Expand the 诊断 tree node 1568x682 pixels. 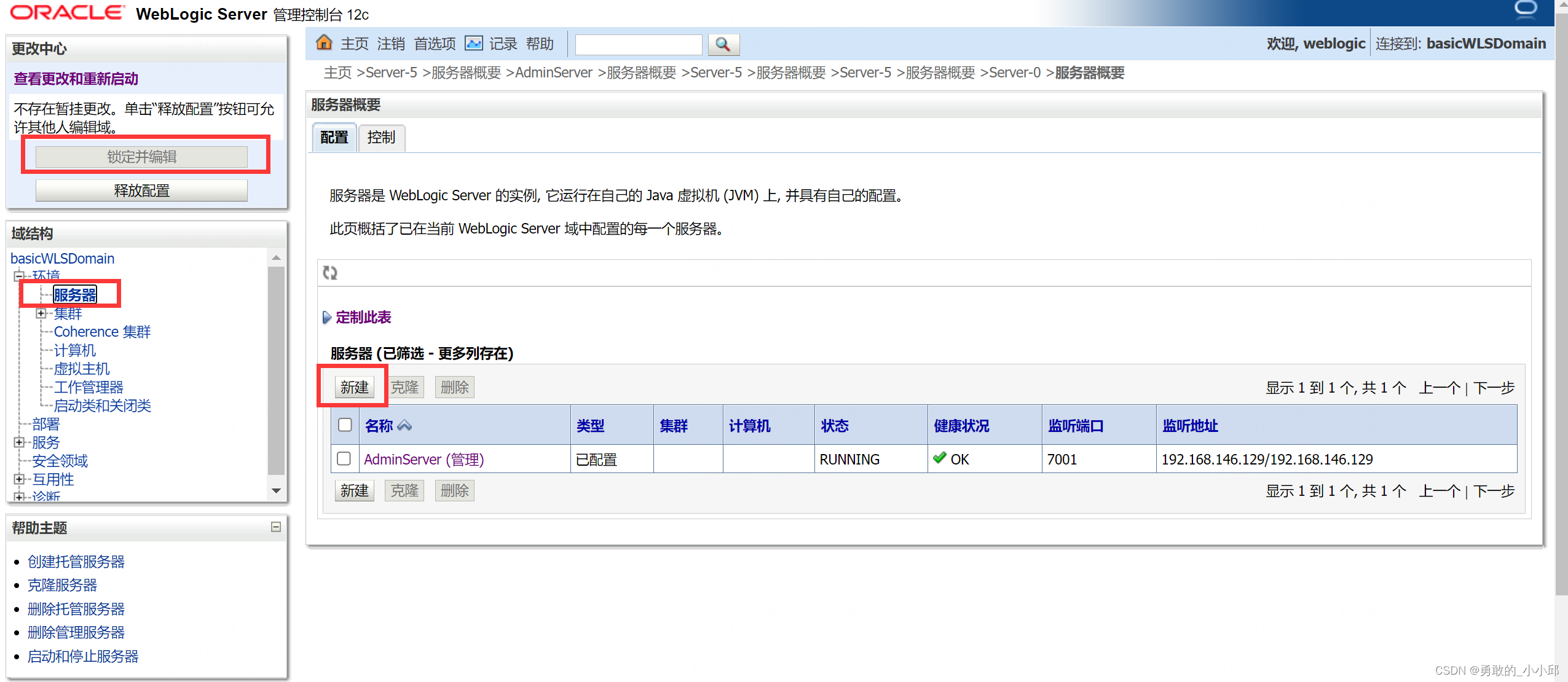click(x=19, y=496)
